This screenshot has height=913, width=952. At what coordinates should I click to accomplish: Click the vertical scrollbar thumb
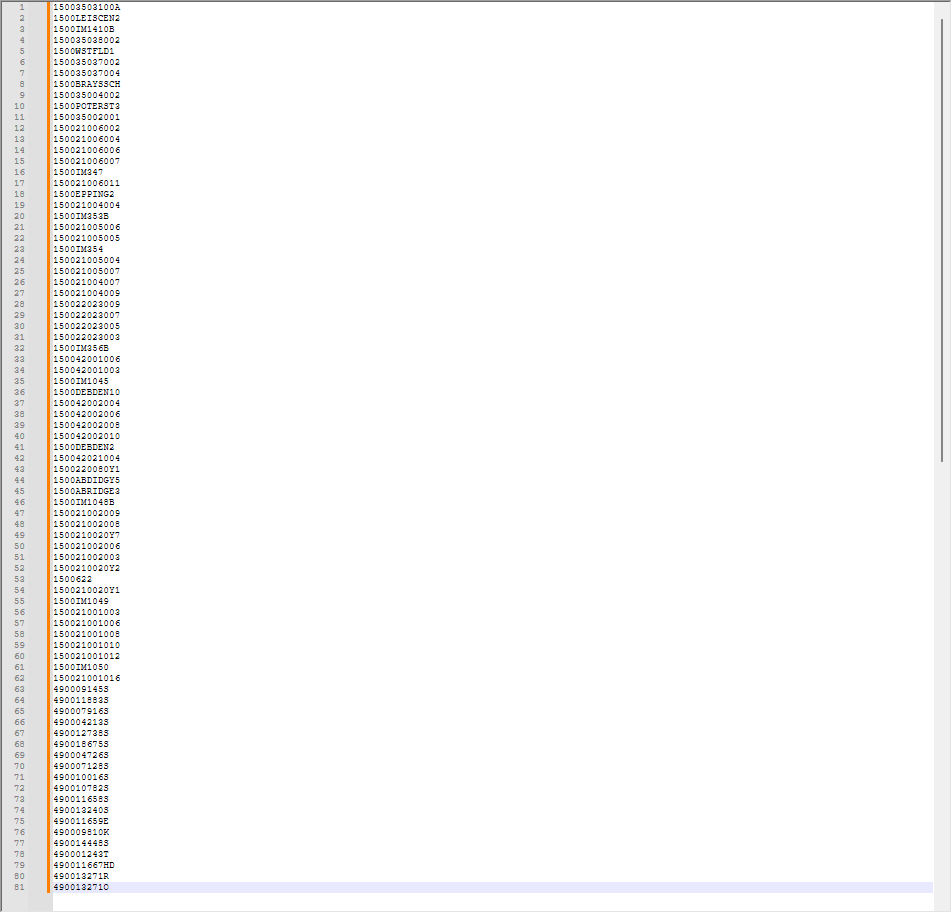942,240
